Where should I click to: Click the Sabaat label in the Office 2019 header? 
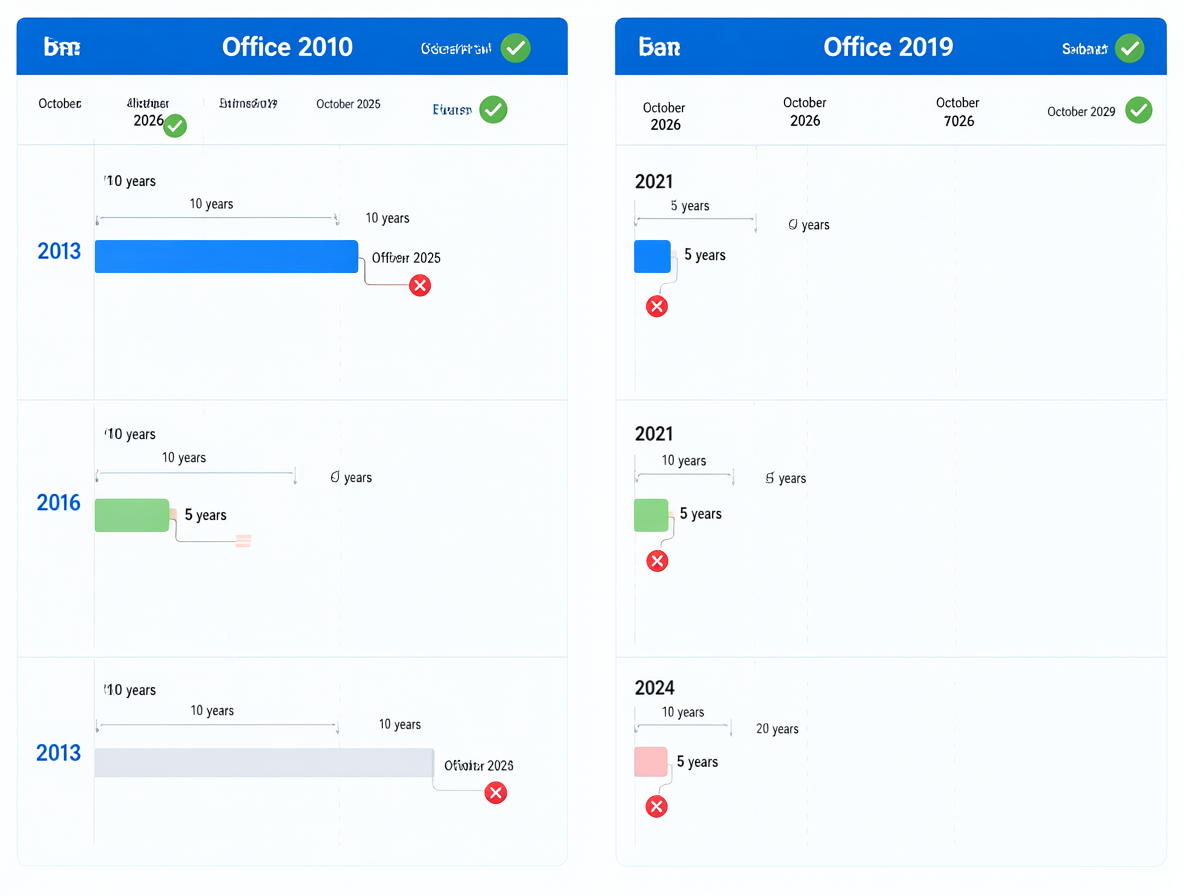1084,49
